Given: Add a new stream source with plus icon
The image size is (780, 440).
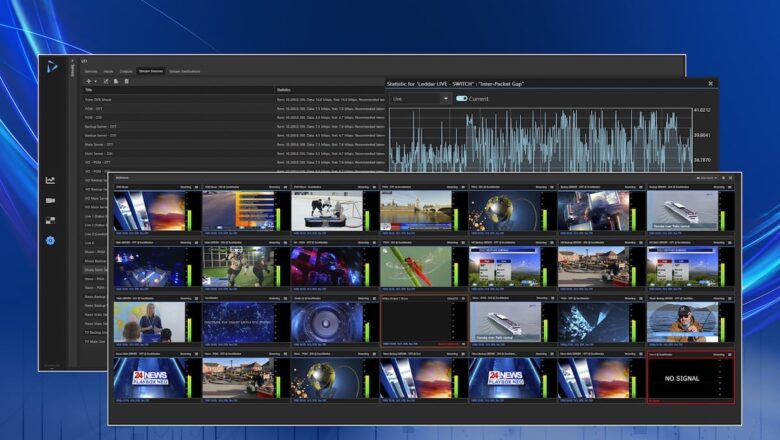Looking at the screenshot, I should click(89, 81).
